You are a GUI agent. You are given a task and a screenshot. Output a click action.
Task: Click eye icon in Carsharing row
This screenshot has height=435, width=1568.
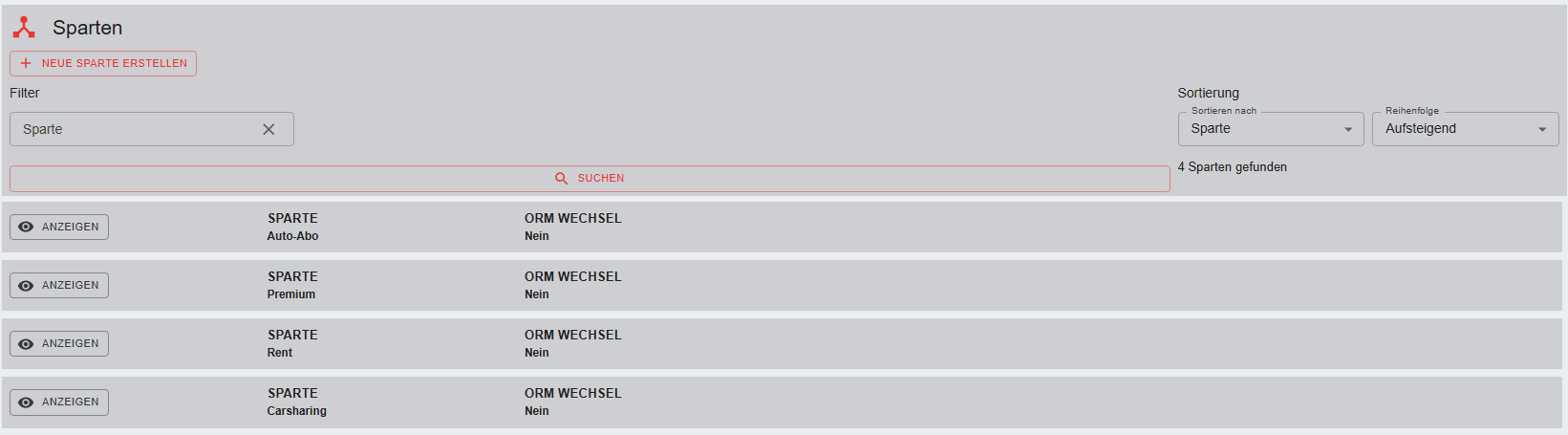26,402
